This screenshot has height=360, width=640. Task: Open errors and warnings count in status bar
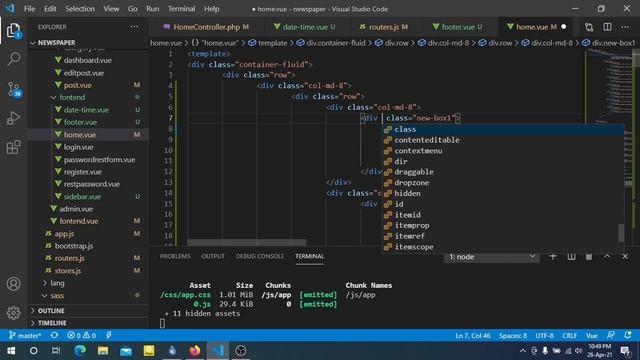(x=81, y=336)
